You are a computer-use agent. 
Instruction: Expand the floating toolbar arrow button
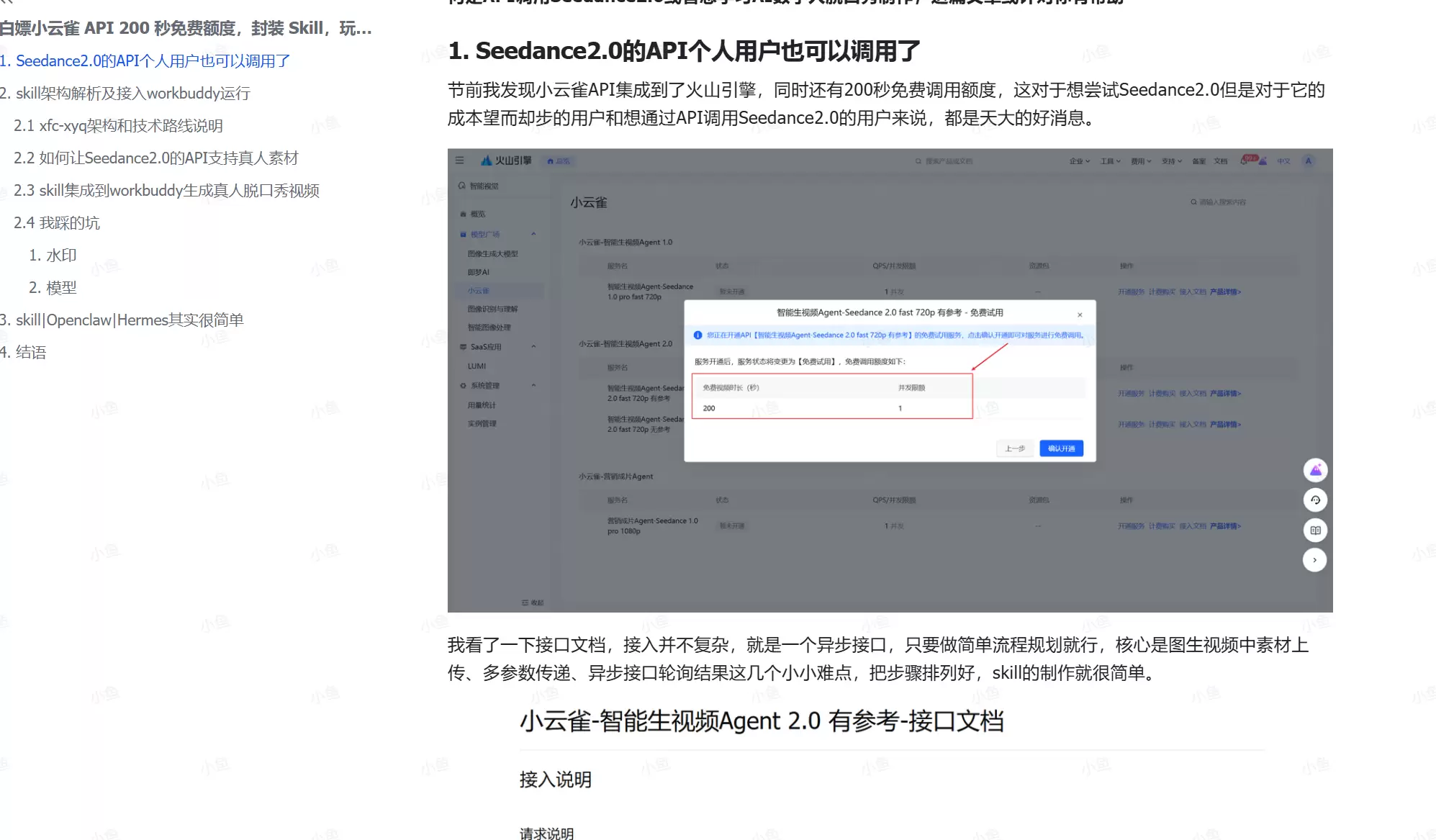1315,560
